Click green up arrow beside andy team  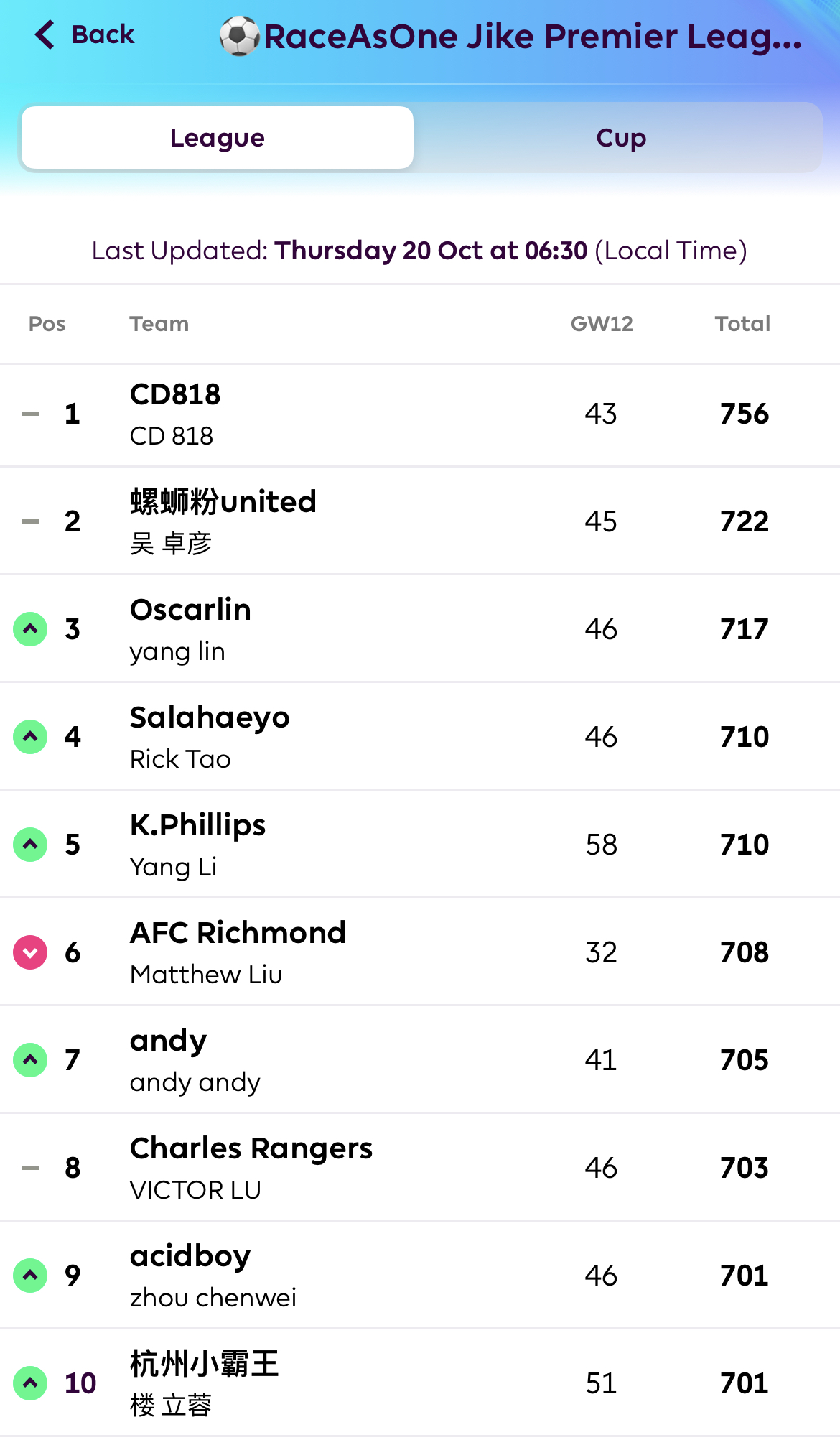tap(30, 1060)
